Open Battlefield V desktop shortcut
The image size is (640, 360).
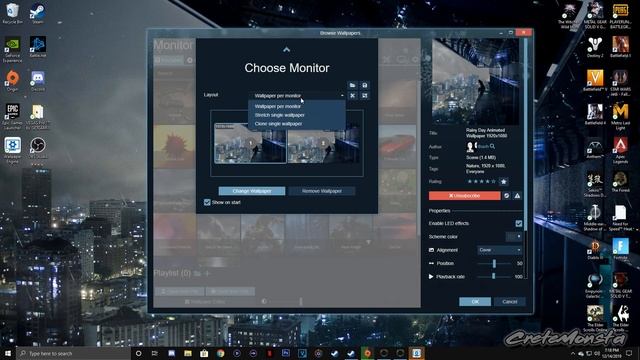(595, 80)
